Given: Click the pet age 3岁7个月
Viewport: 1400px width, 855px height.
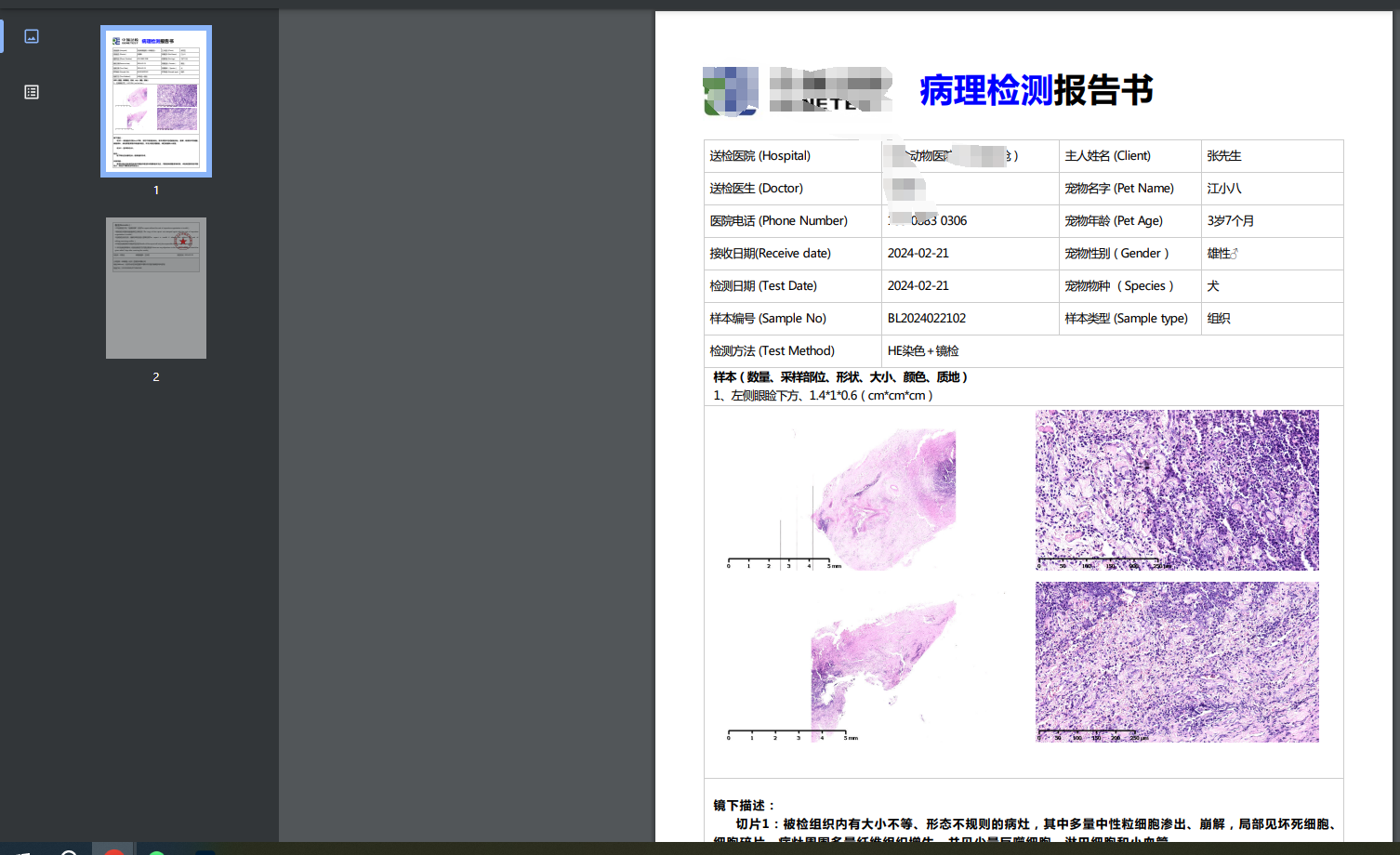Looking at the screenshot, I should [1231, 221].
